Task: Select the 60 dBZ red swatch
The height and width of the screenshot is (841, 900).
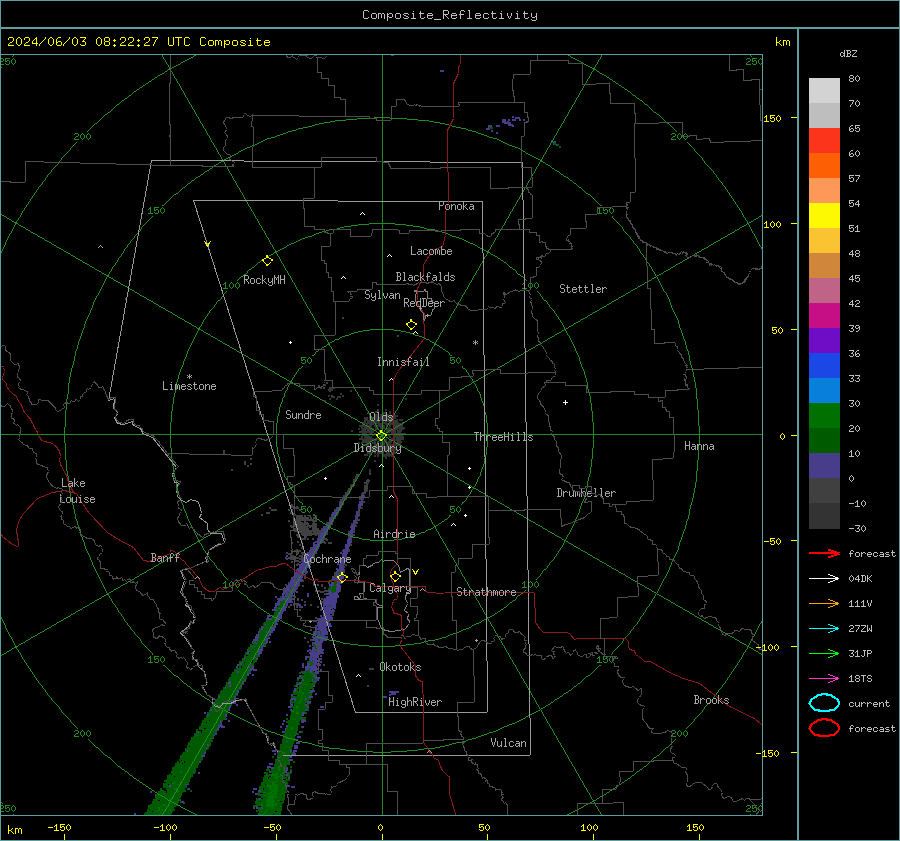Action: coord(824,141)
